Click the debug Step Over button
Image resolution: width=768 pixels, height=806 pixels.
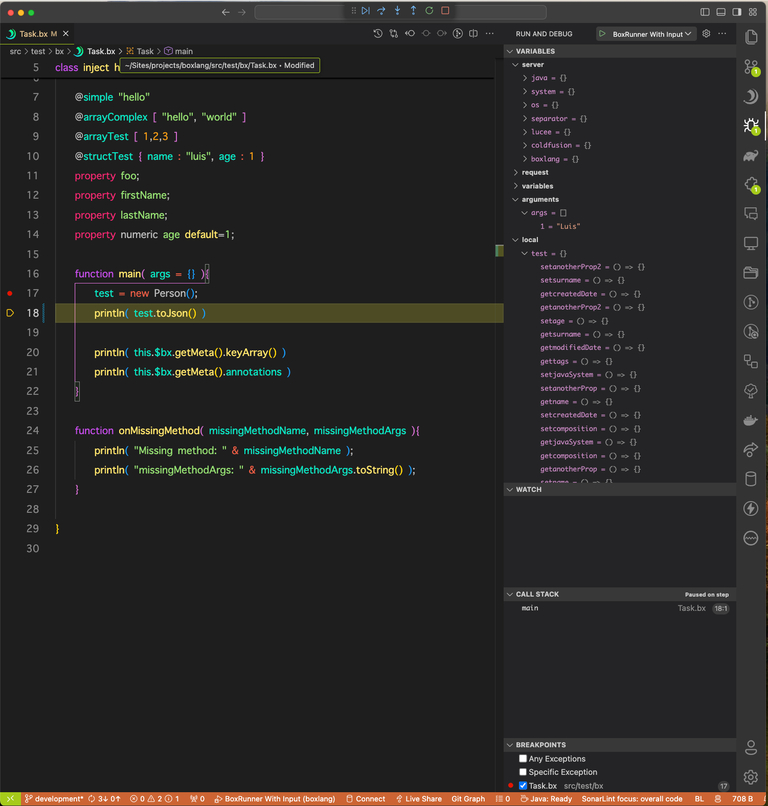[x=381, y=11]
